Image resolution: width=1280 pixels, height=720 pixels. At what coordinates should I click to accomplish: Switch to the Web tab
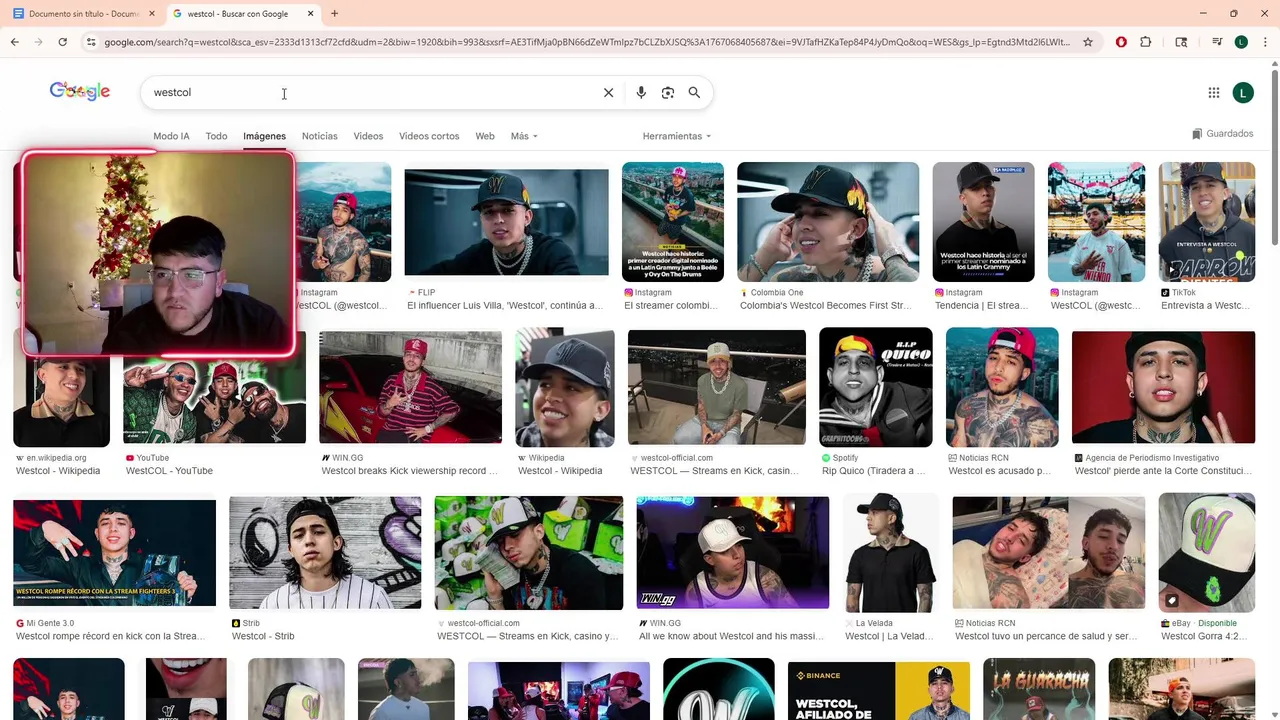point(485,136)
